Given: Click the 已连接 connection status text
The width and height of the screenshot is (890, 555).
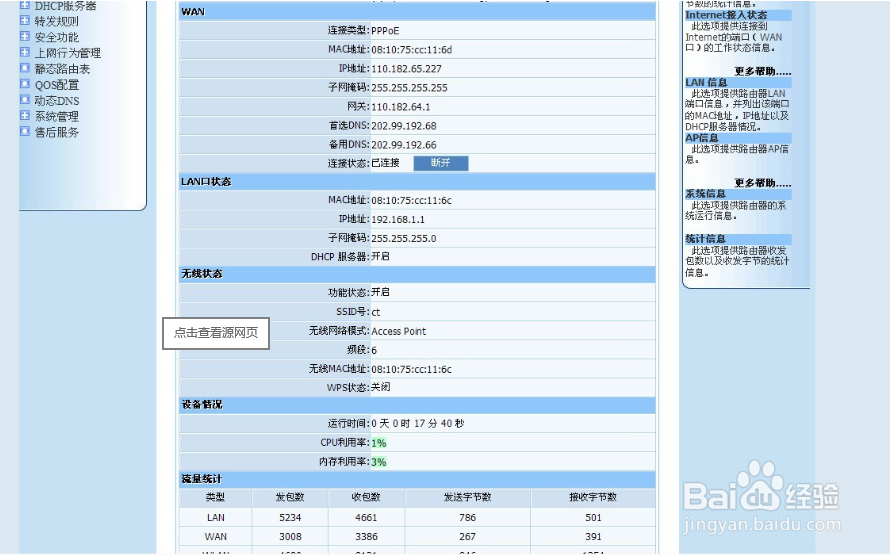Looking at the screenshot, I should click(385, 163).
